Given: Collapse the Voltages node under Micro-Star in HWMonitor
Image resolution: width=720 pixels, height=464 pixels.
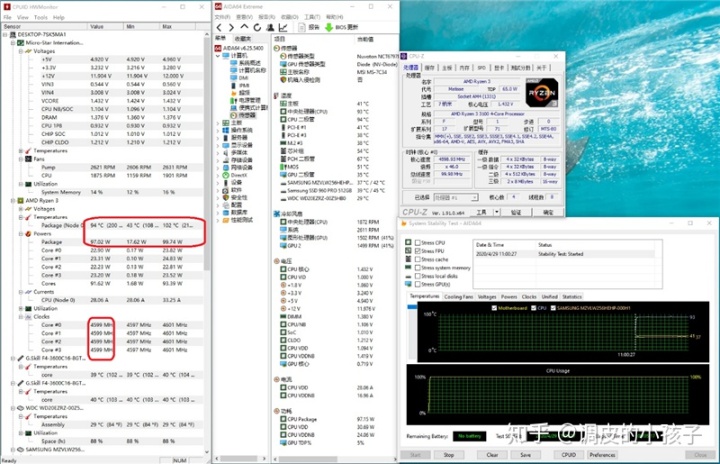Looking at the screenshot, I should point(21,51).
